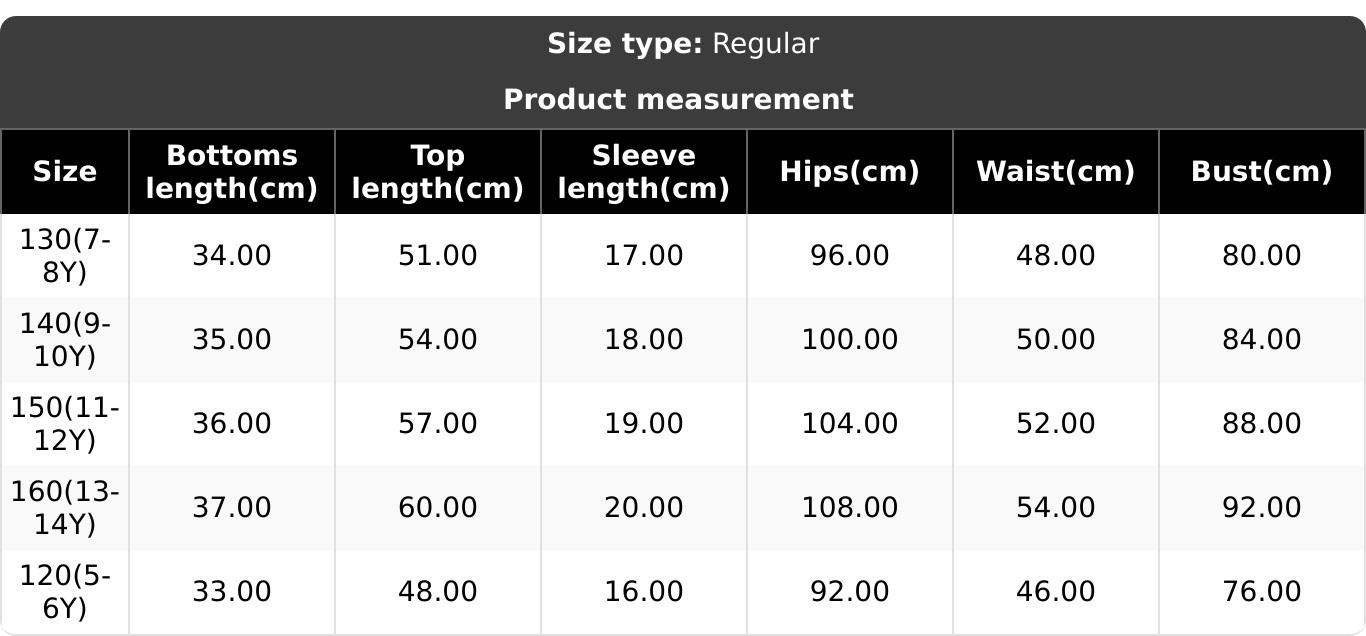Screen dimensions: 1366x636
Task: Click the Waist(cm) column header
Action: [x=1055, y=172]
